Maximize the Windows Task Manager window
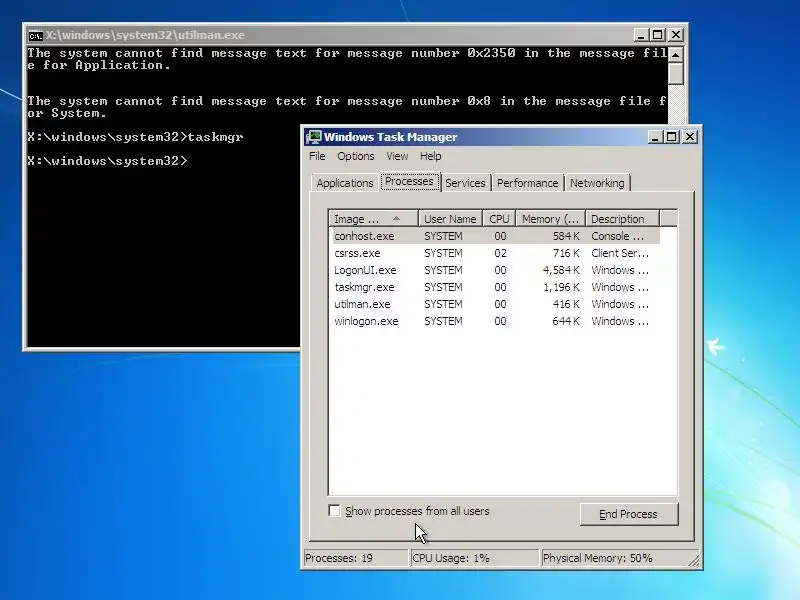 tap(672, 137)
